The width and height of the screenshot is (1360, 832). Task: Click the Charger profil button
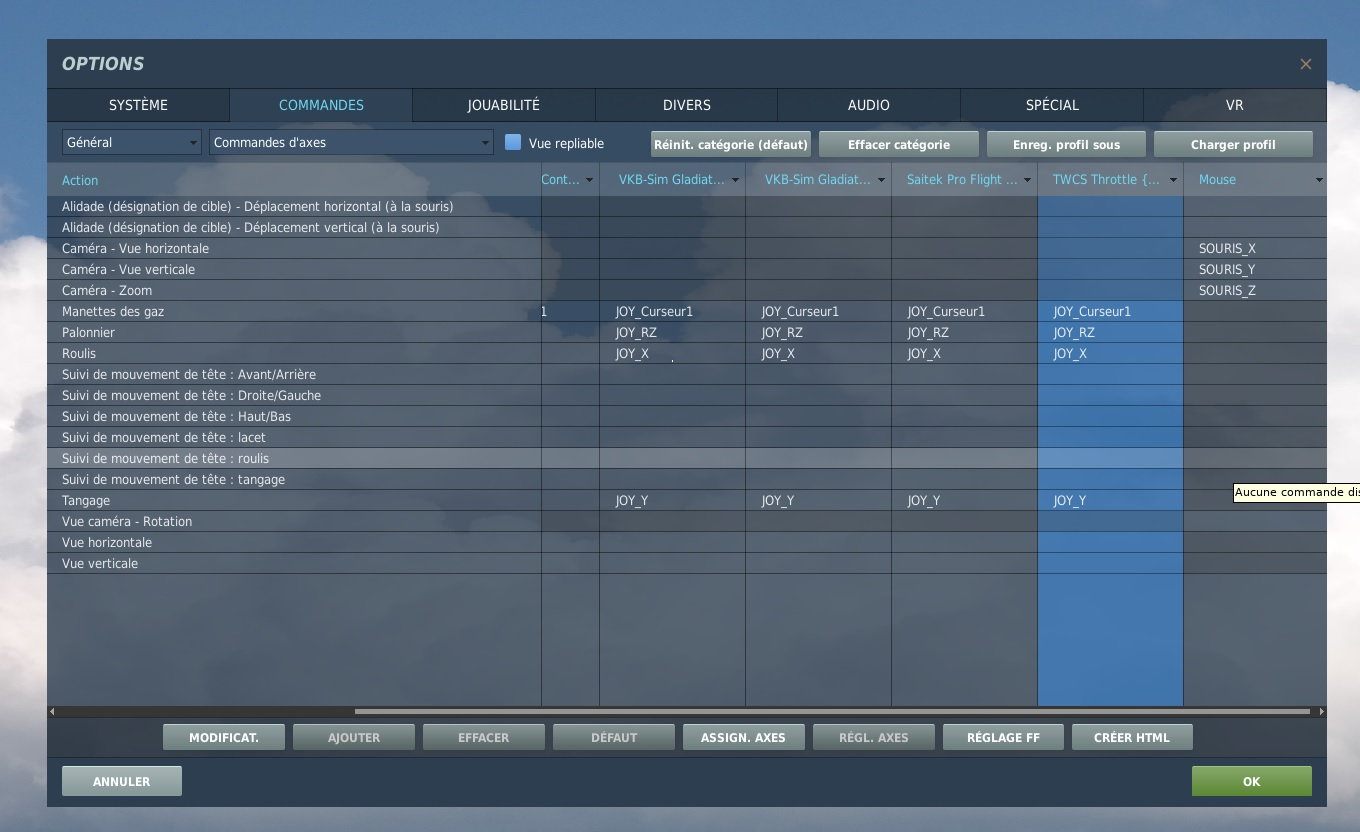coord(1233,144)
